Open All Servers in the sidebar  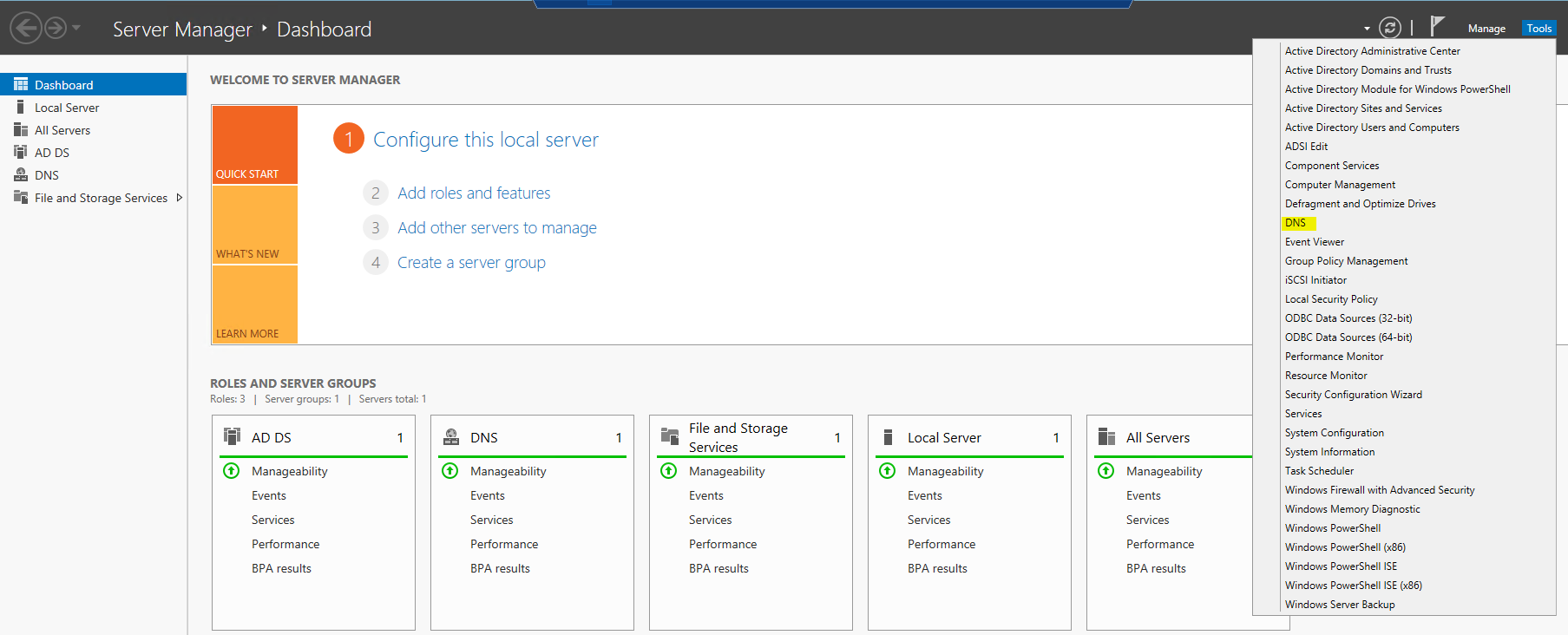click(x=62, y=130)
